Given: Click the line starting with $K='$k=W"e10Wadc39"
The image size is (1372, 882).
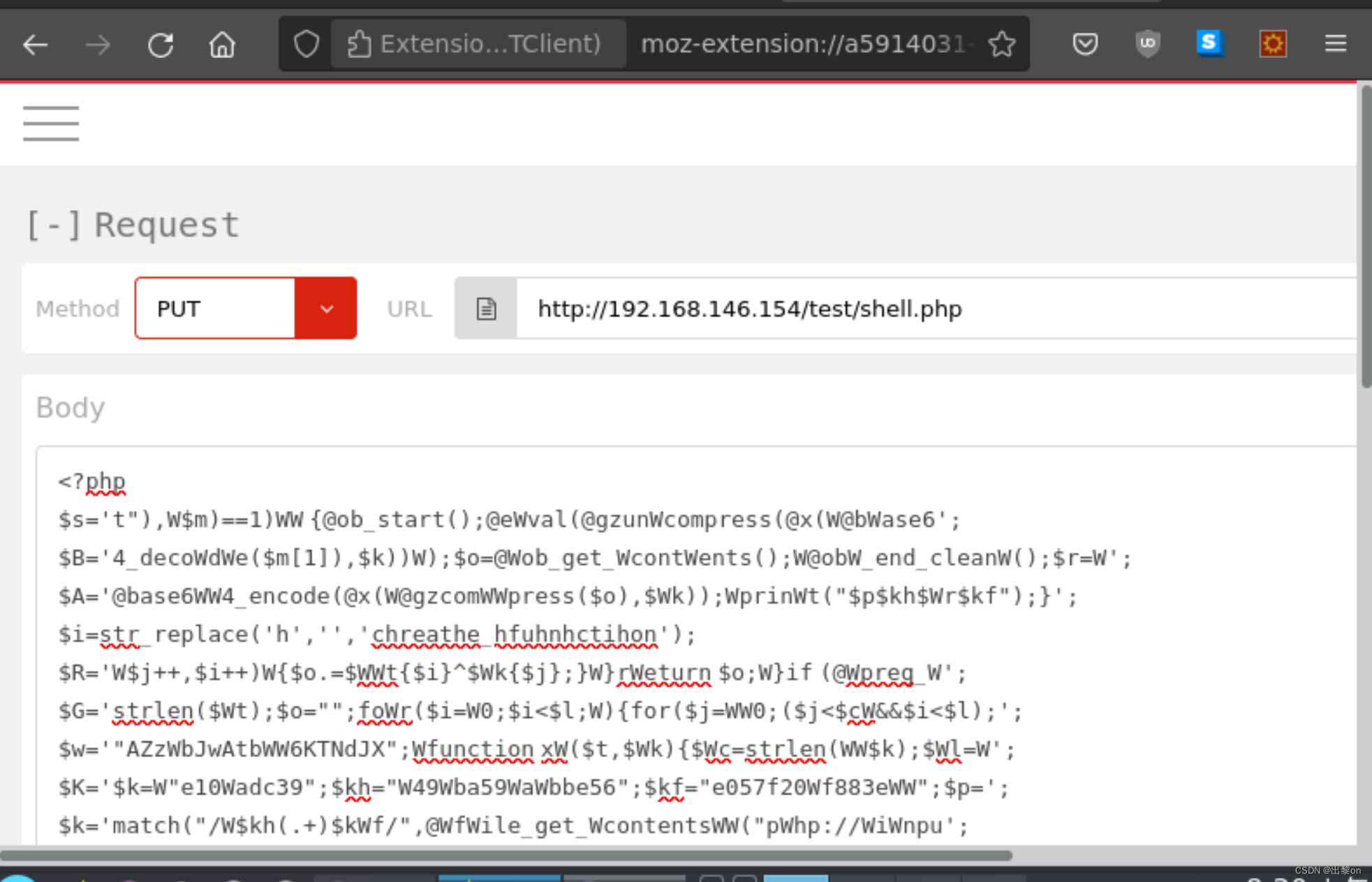Looking at the screenshot, I should pos(534,788).
